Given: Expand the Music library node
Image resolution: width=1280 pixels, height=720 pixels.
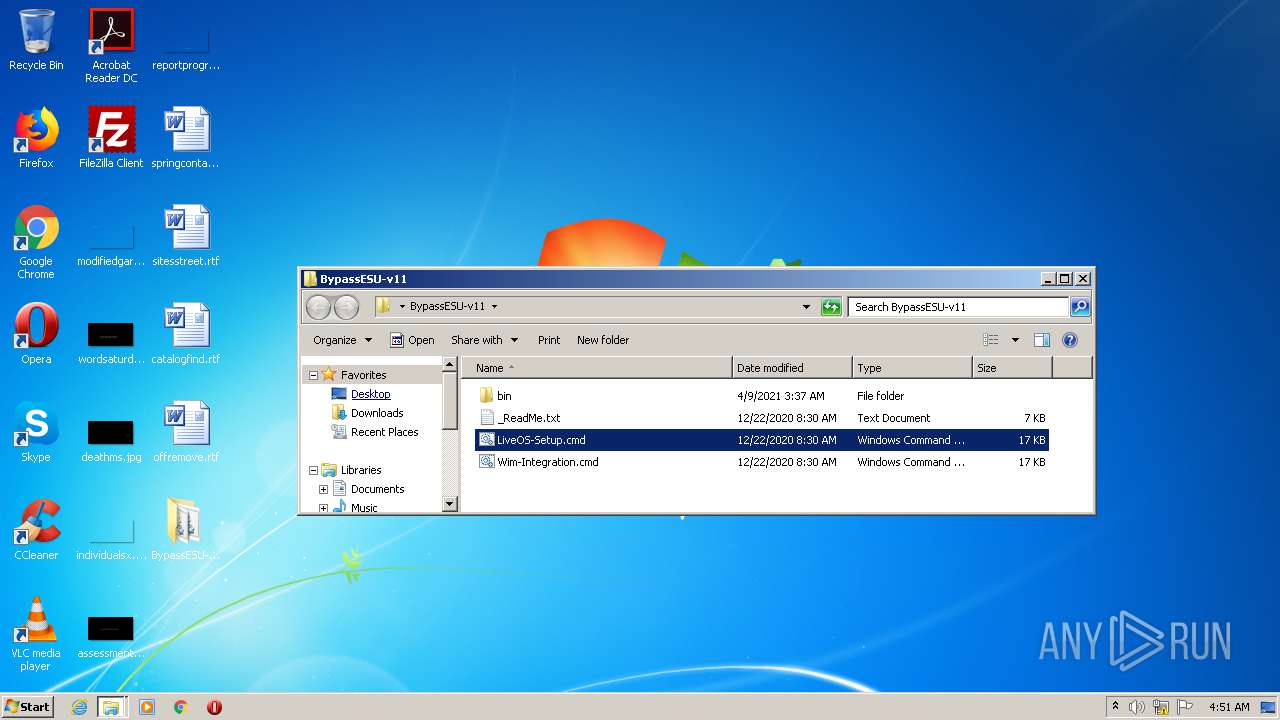Looking at the screenshot, I should (x=323, y=508).
